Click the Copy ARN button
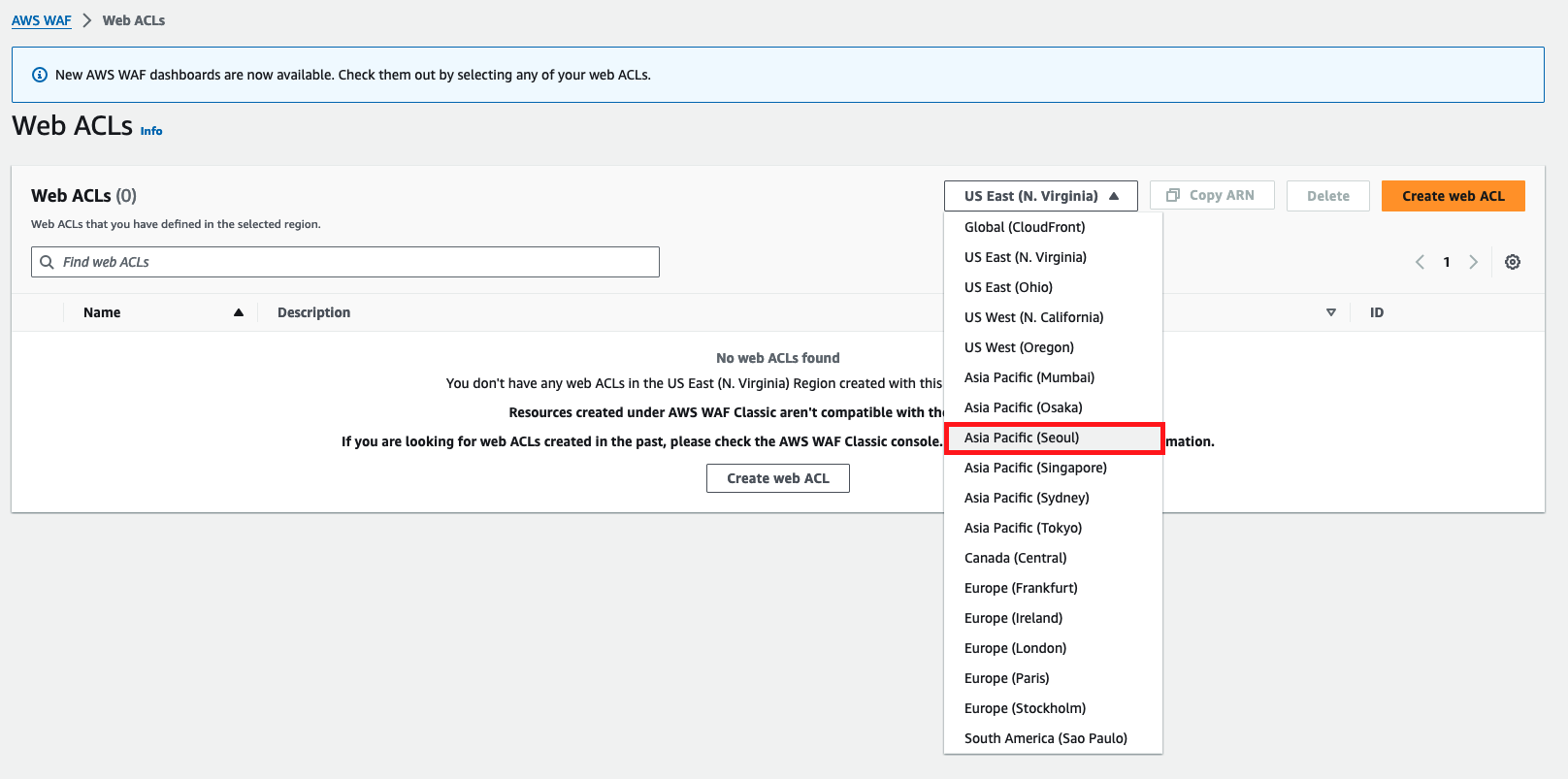 [1211, 195]
